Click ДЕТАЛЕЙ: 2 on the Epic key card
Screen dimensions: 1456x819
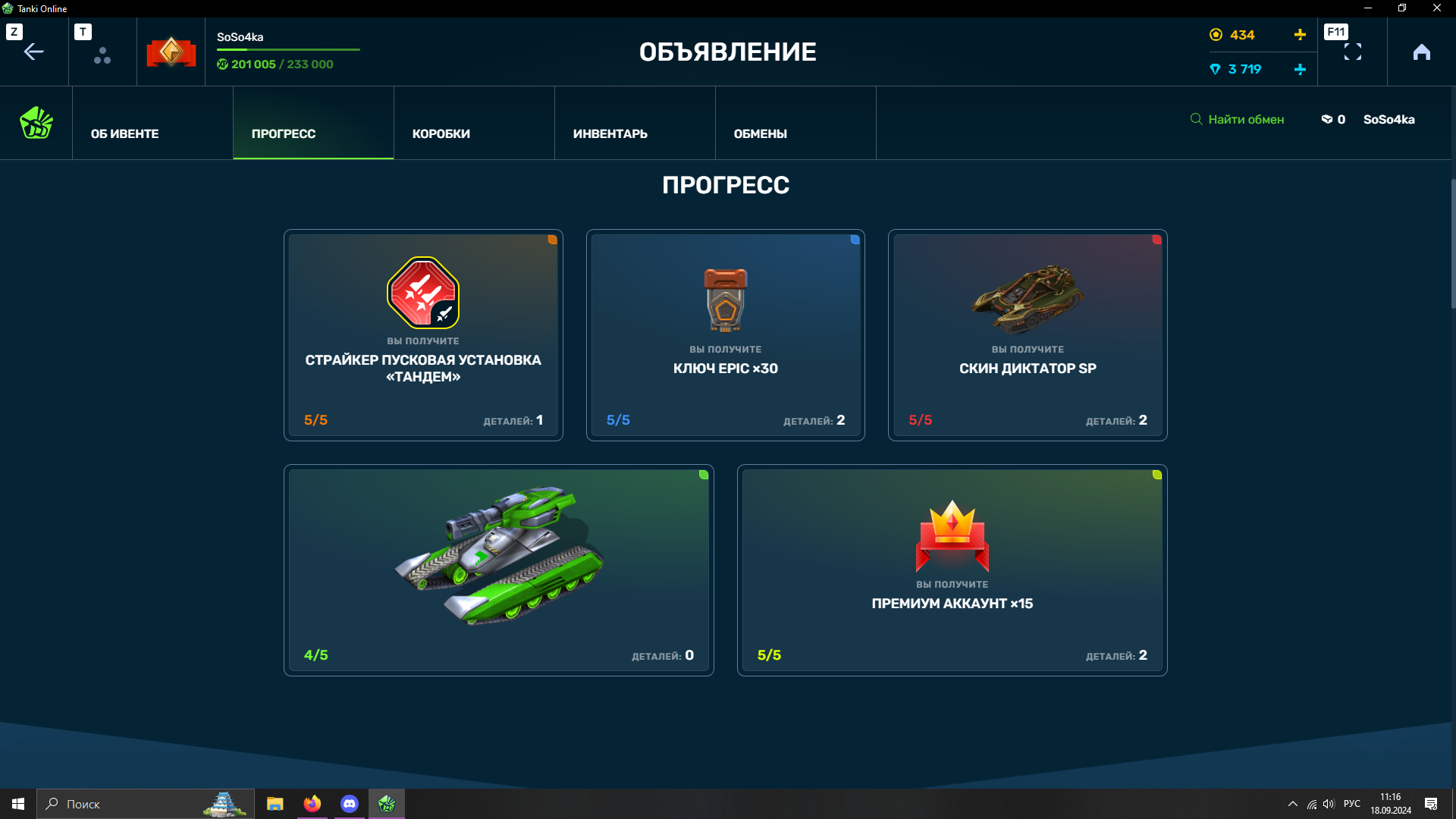pyautogui.click(x=814, y=420)
